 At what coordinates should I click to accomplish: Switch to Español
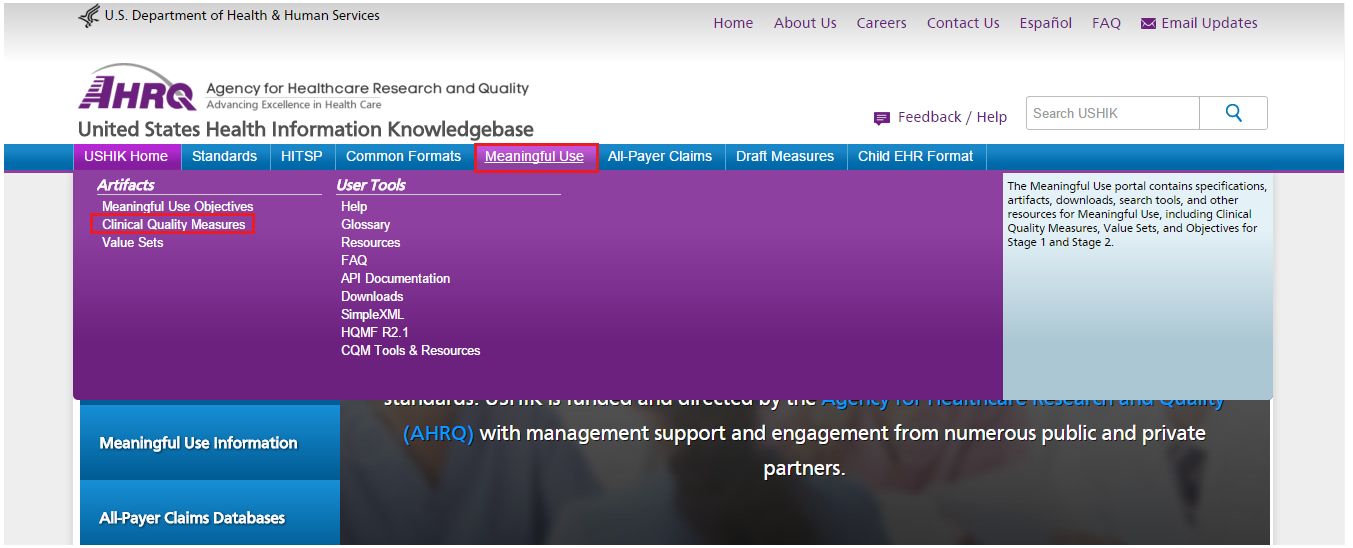pyautogui.click(x=1046, y=23)
